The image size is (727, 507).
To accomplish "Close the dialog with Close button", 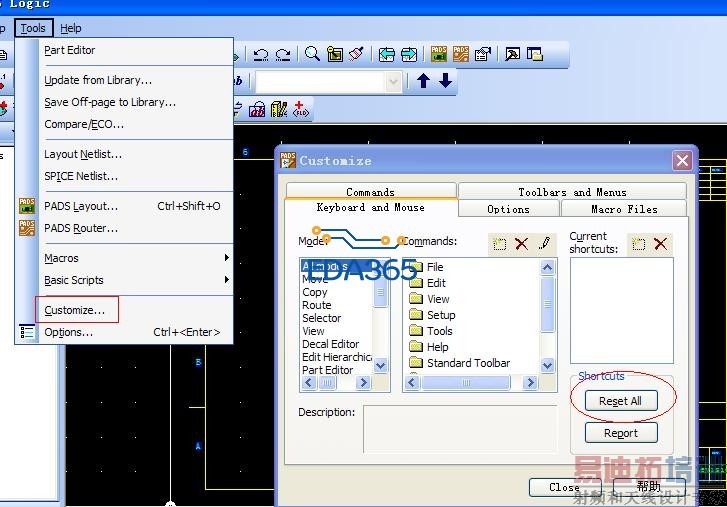I will pos(565,487).
